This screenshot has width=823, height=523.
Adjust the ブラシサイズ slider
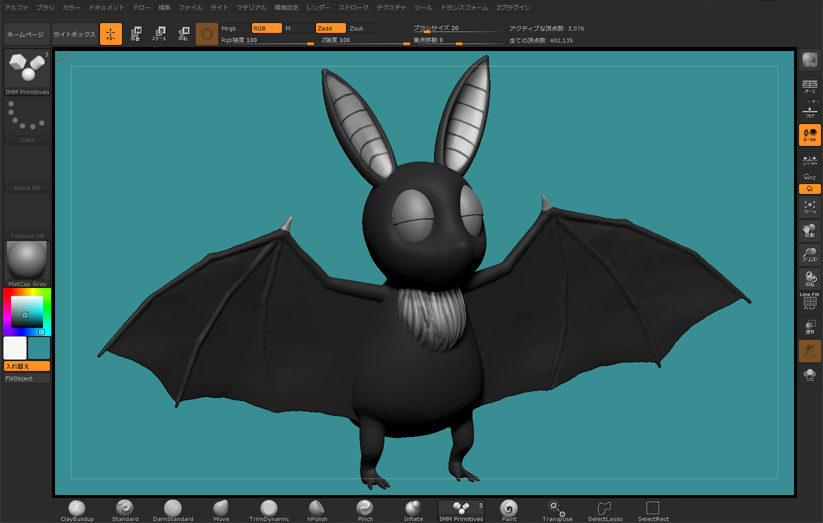458,28
